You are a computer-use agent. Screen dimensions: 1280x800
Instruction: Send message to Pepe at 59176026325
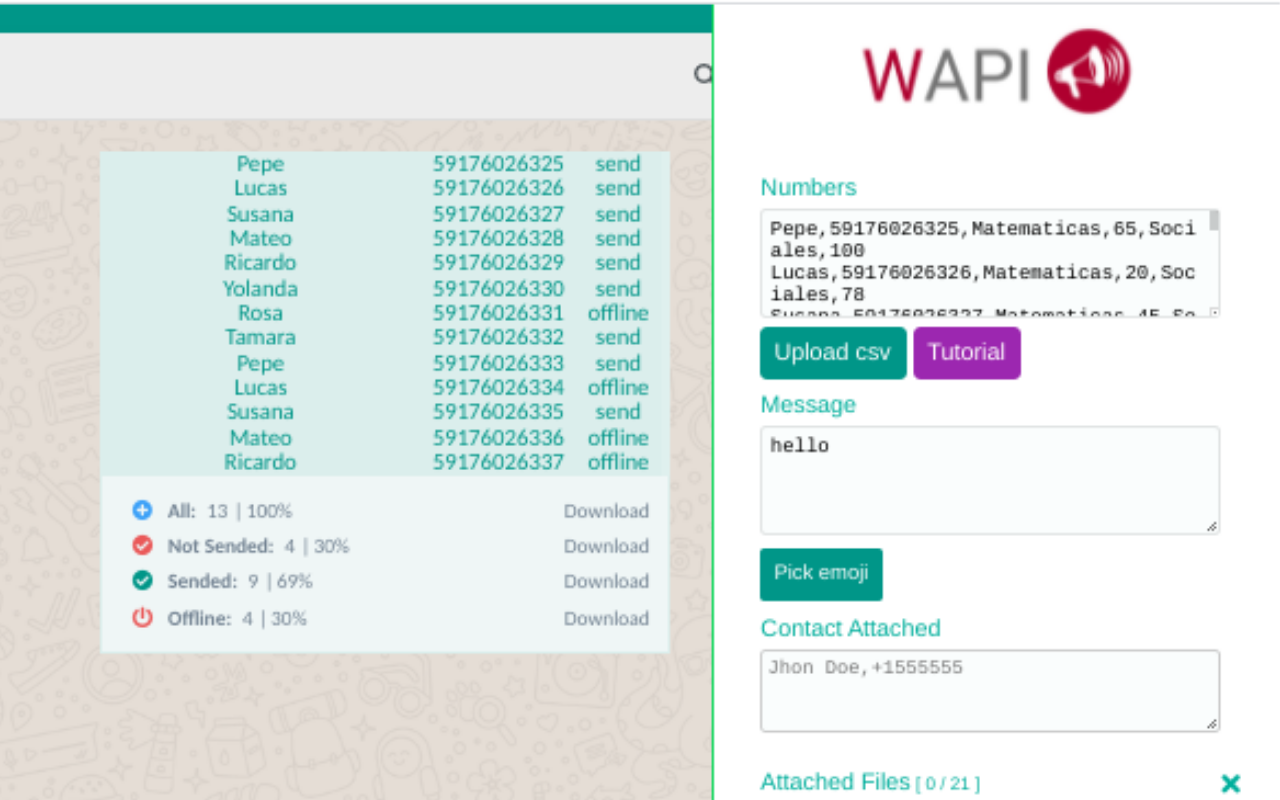pyautogui.click(x=617, y=163)
